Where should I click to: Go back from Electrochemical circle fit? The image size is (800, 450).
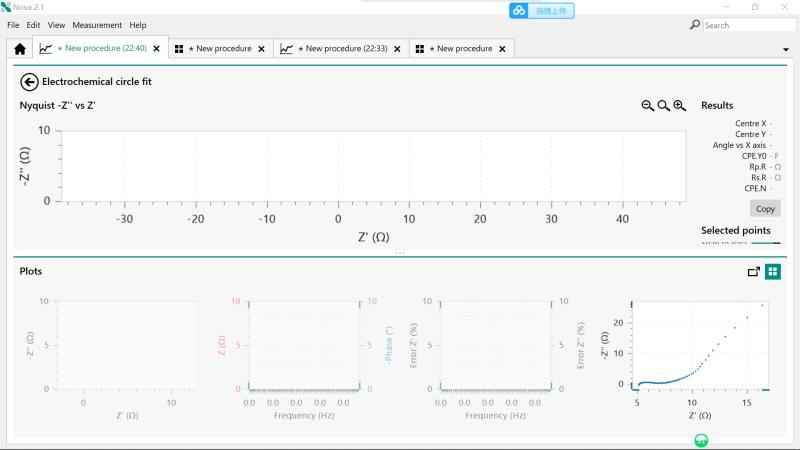[x=29, y=82]
